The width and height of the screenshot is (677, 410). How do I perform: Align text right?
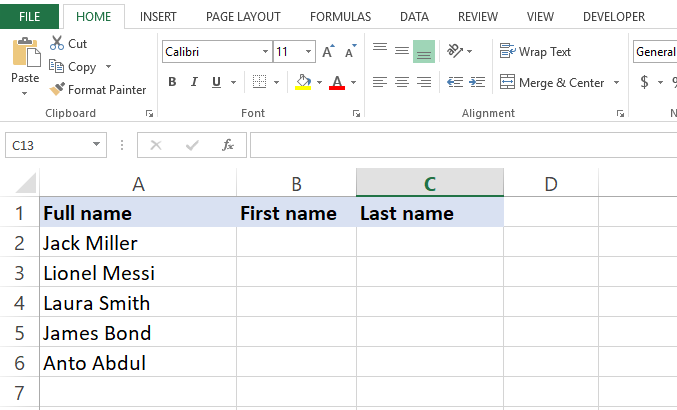(x=424, y=82)
